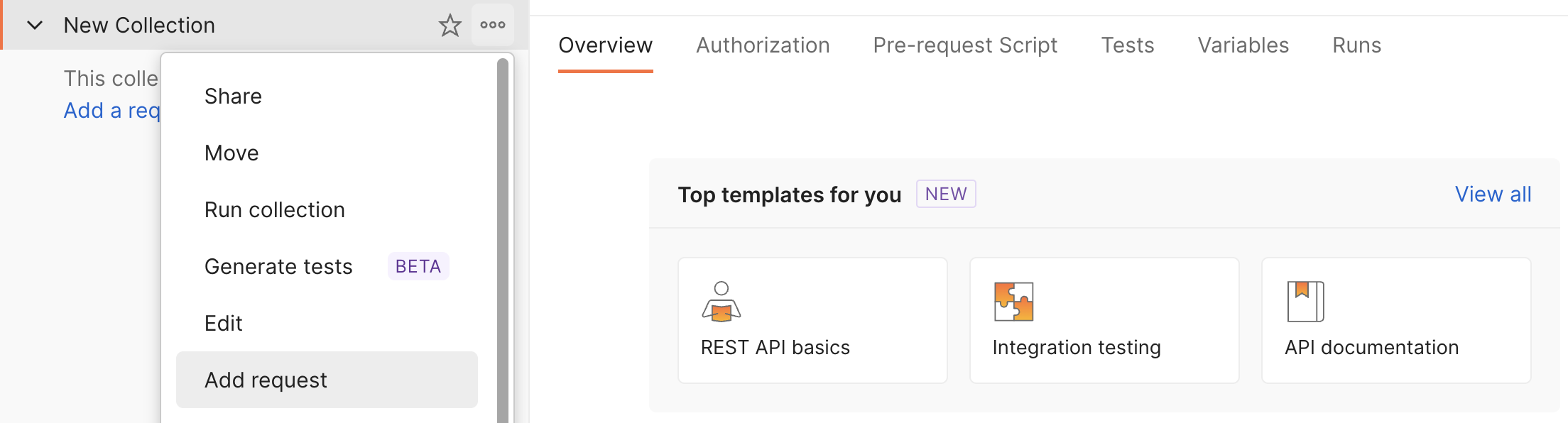The width and height of the screenshot is (1568, 423).
Task: Click Add request in the menu
Action: tap(327, 380)
